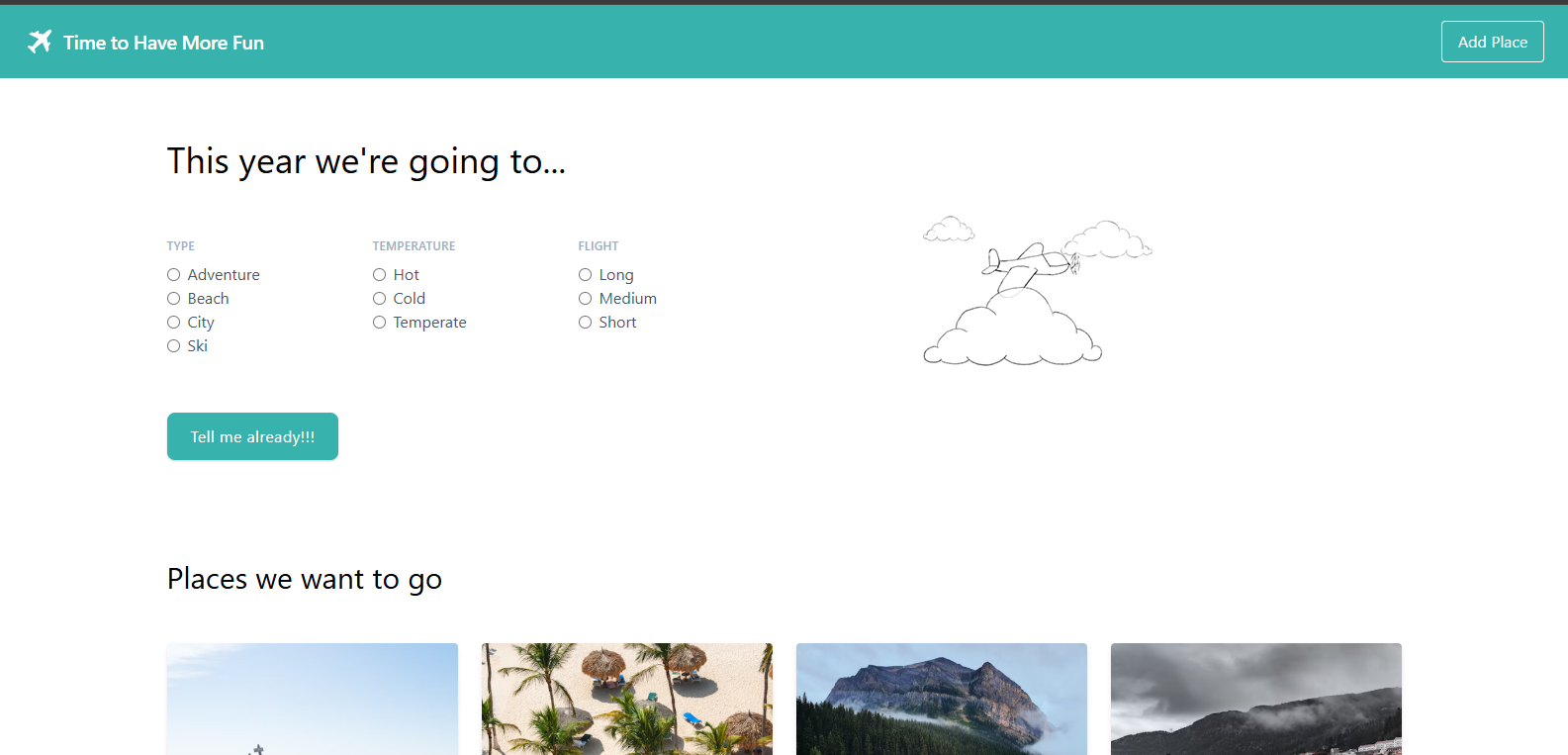Click the Places we want to go heading

click(305, 579)
